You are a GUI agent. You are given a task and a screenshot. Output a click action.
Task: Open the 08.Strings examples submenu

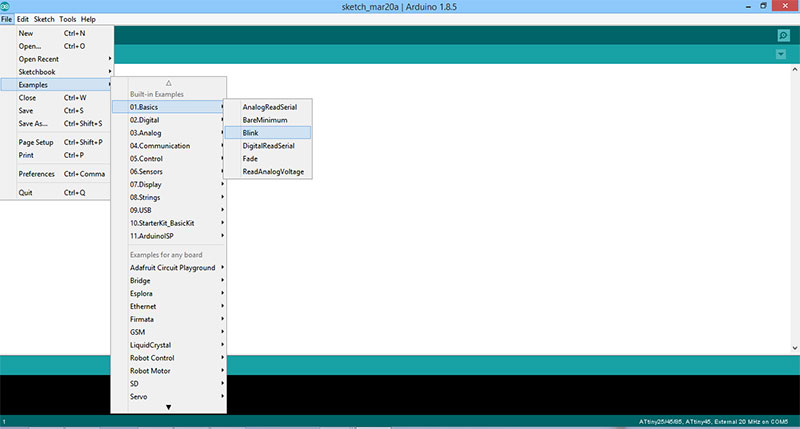click(169, 197)
